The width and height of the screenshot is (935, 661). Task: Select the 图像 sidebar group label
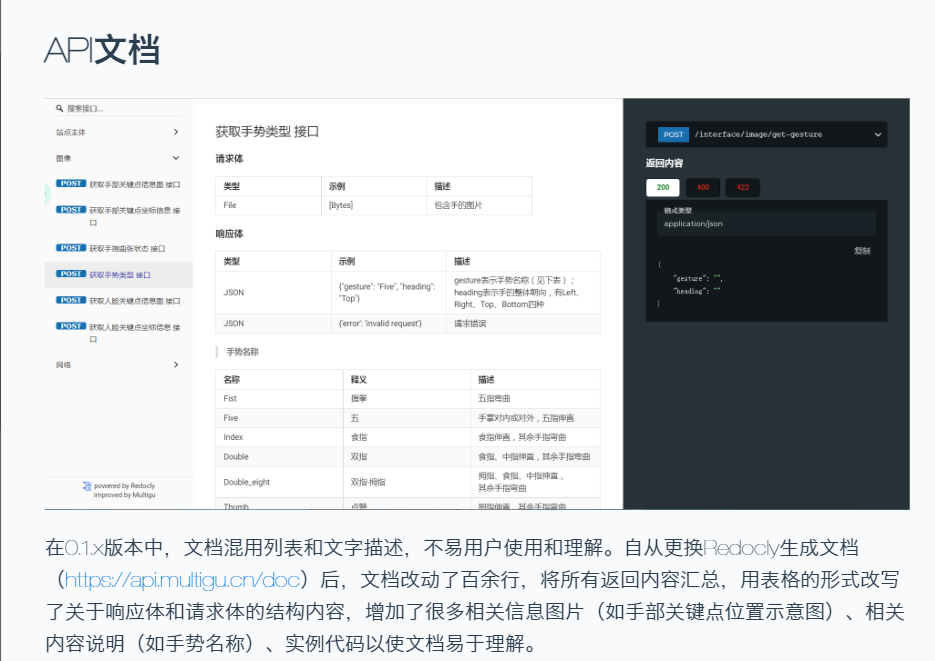pos(63,159)
